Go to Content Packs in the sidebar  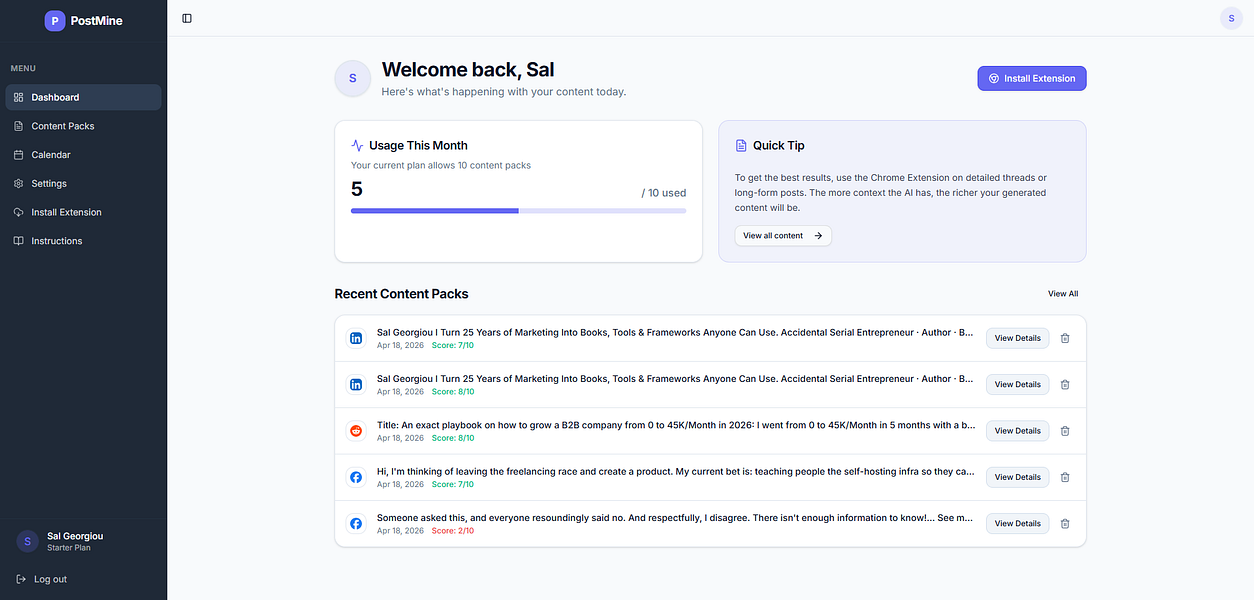[x=83, y=126]
